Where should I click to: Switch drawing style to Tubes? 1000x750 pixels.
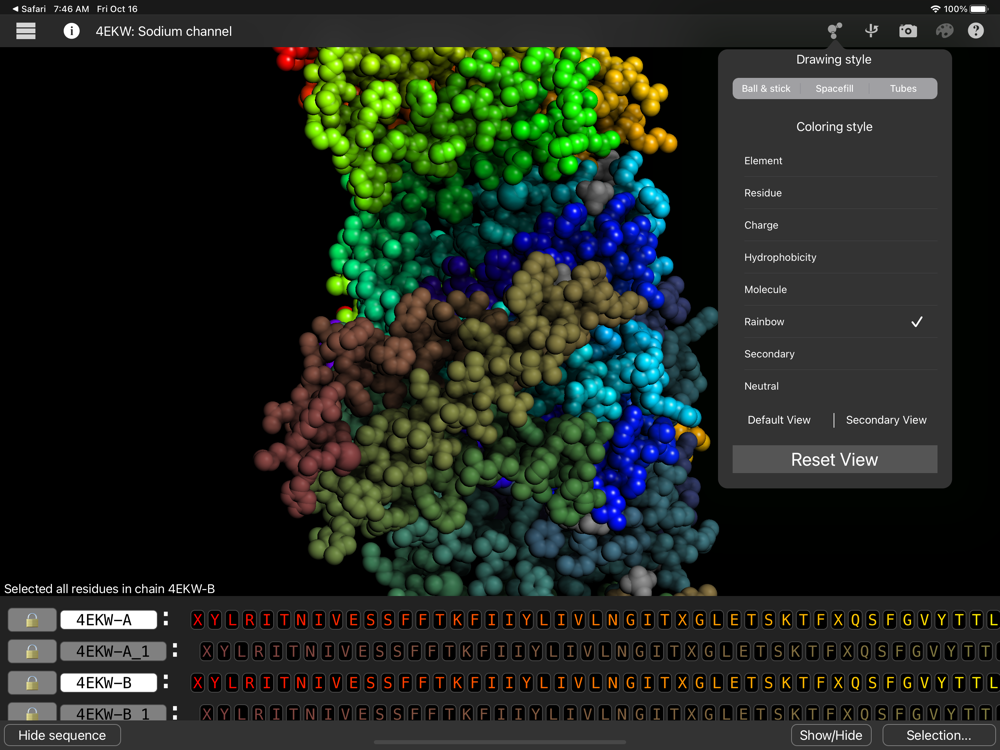(903, 89)
